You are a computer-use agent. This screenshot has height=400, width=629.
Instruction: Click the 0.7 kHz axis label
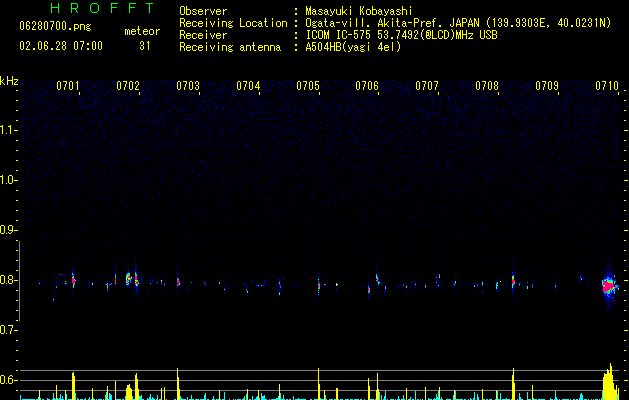(x=8, y=330)
